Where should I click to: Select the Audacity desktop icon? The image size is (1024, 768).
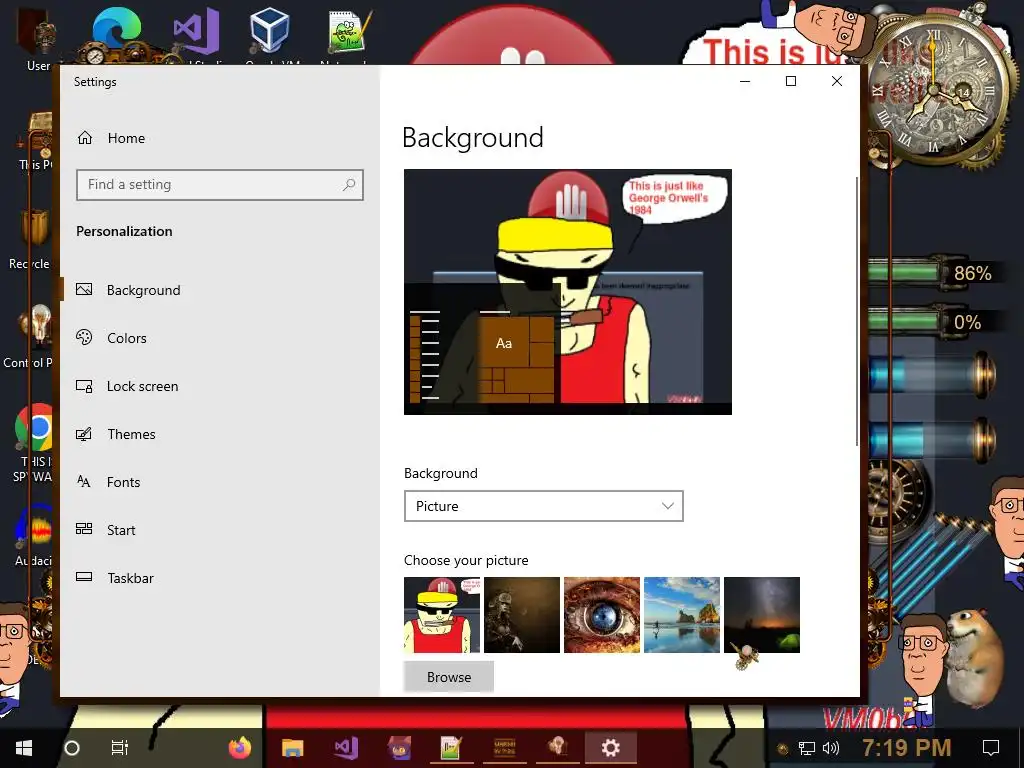(x=35, y=534)
